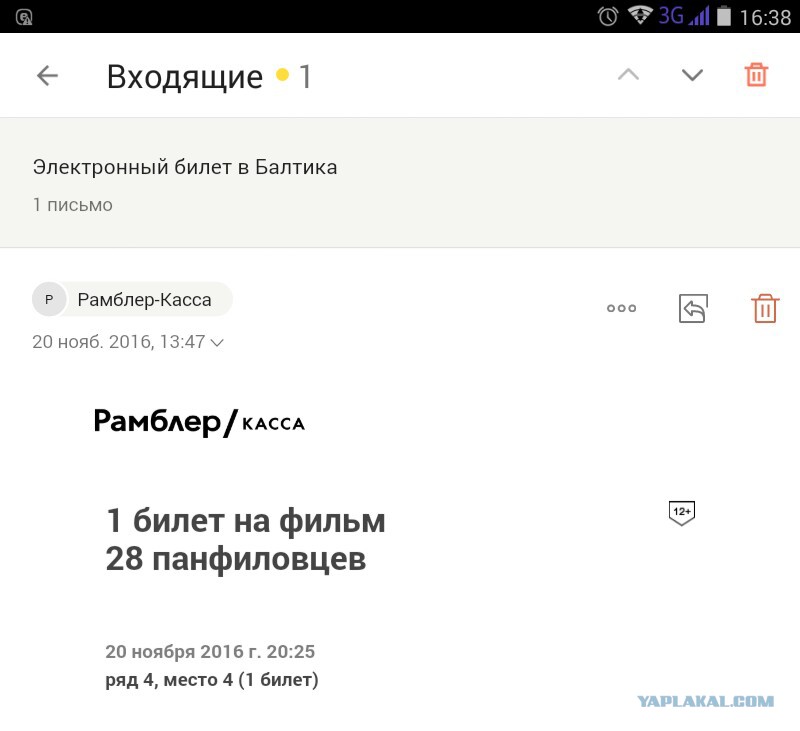Screen dimensions: 800x731
Task: Go to previous message with up chevron
Action: pyautogui.click(x=628, y=75)
